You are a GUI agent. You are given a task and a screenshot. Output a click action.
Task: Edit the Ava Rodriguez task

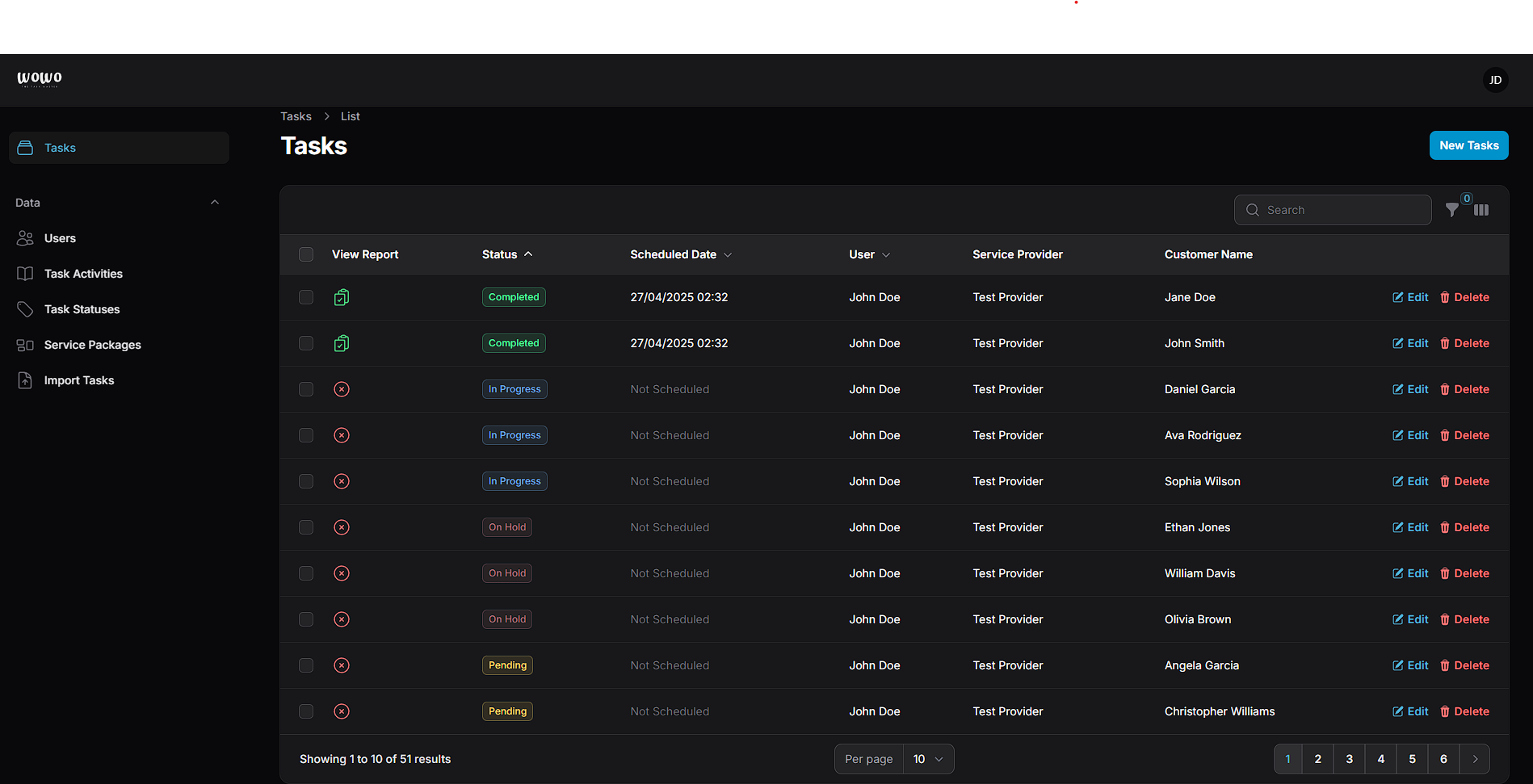coord(1410,435)
